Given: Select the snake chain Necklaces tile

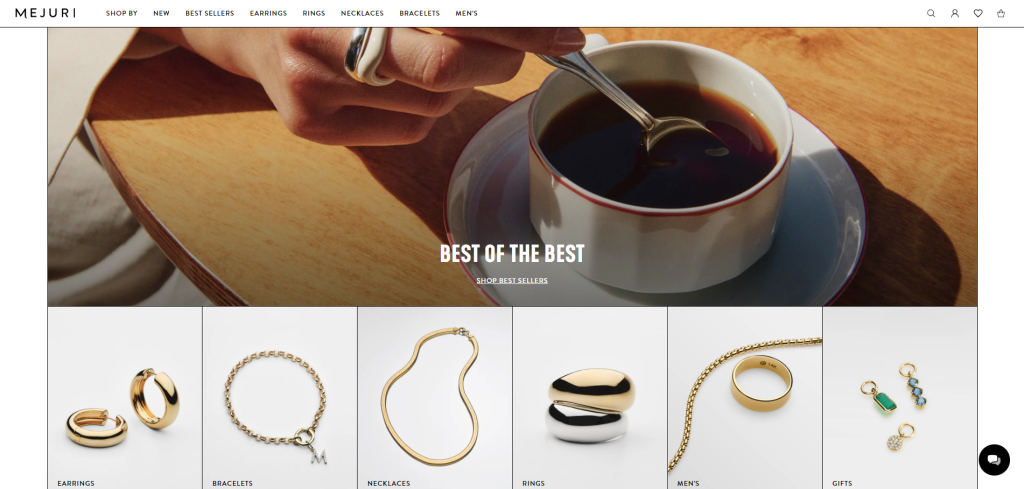Looking at the screenshot, I should (x=435, y=398).
